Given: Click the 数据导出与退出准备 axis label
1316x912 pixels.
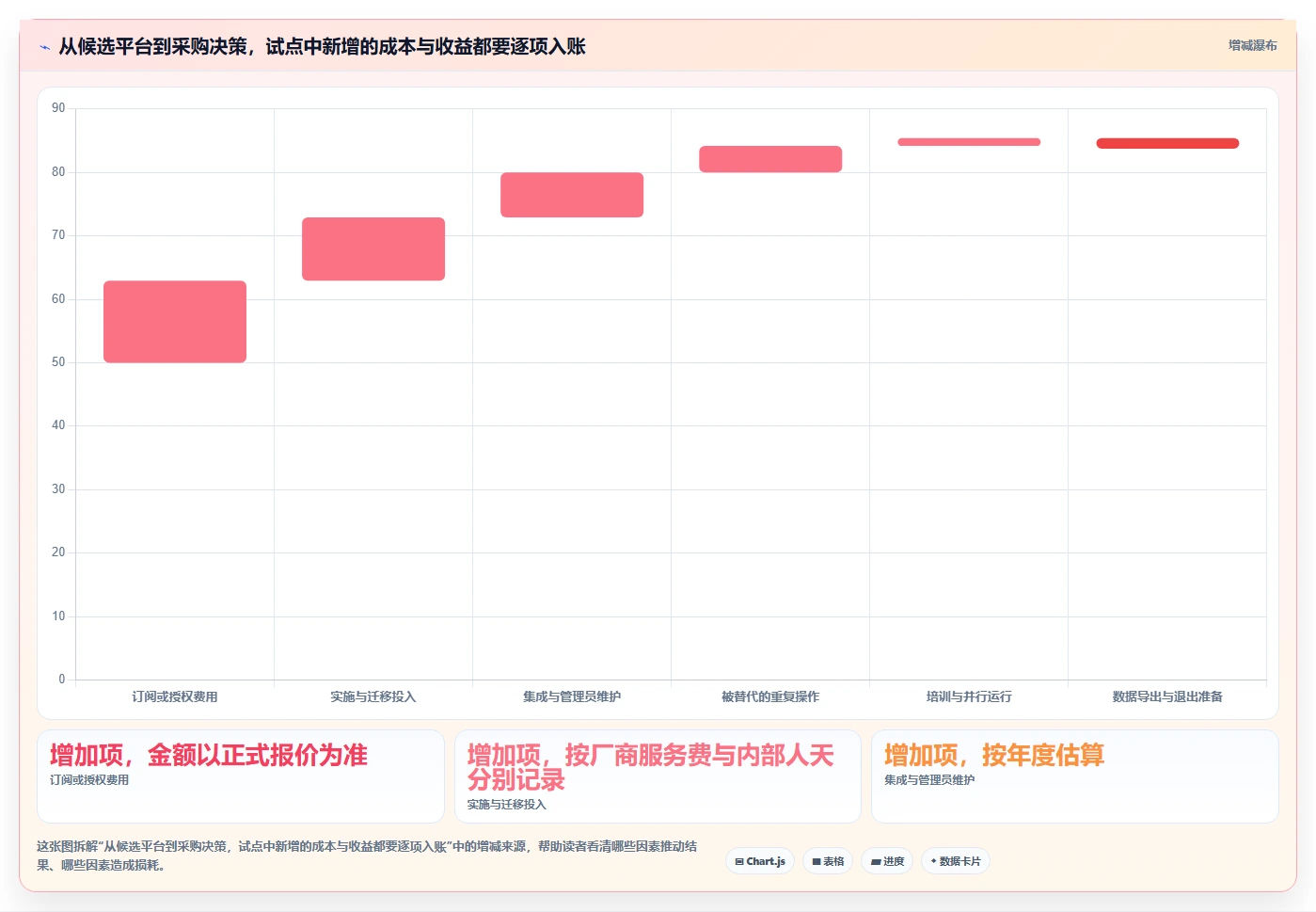Looking at the screenshot, I should click(1167, 696).
